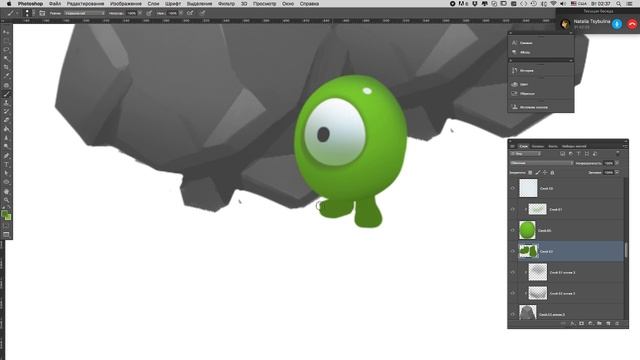Select the Brush tool in toolbox
640x360 pixels.
6,94
